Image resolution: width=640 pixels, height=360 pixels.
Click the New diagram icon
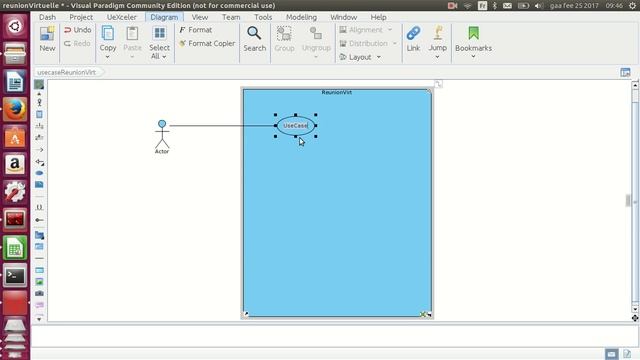[x=47, y=33]
